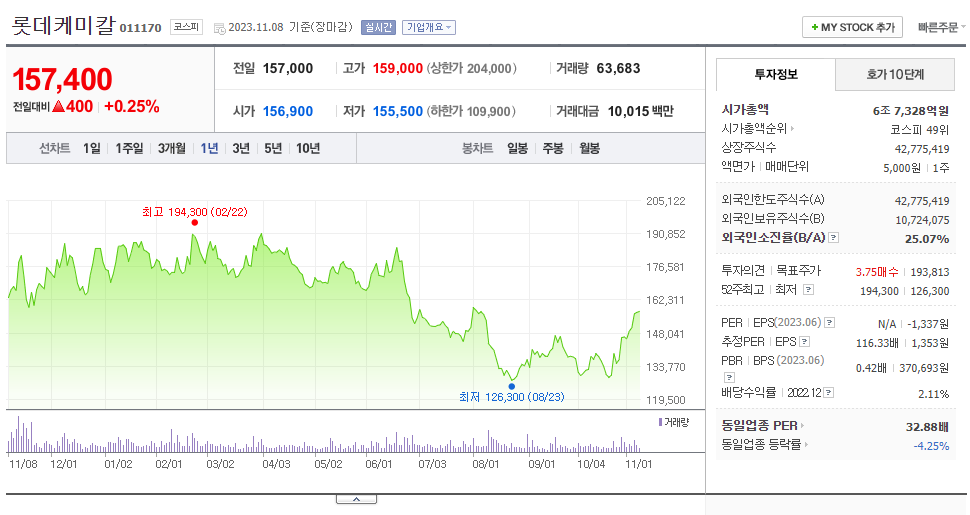
Task: Open the 빠른주문 dropdown
Action: click(942, 27)
